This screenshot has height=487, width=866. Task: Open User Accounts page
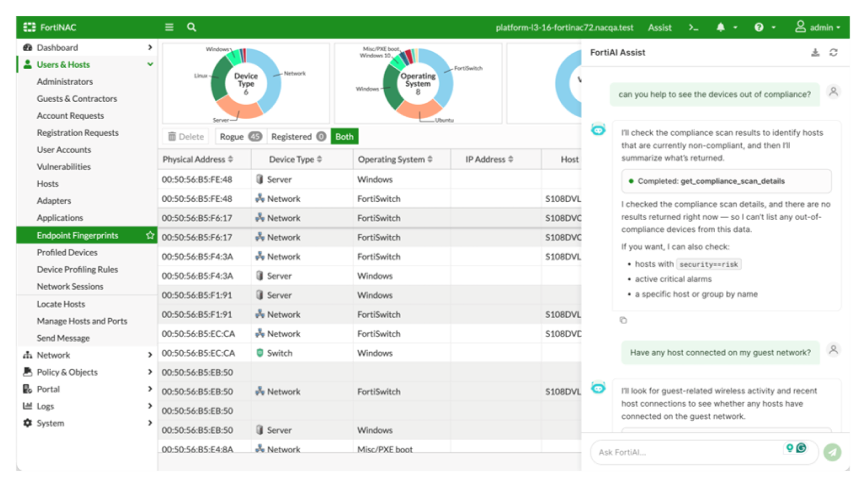64,150
